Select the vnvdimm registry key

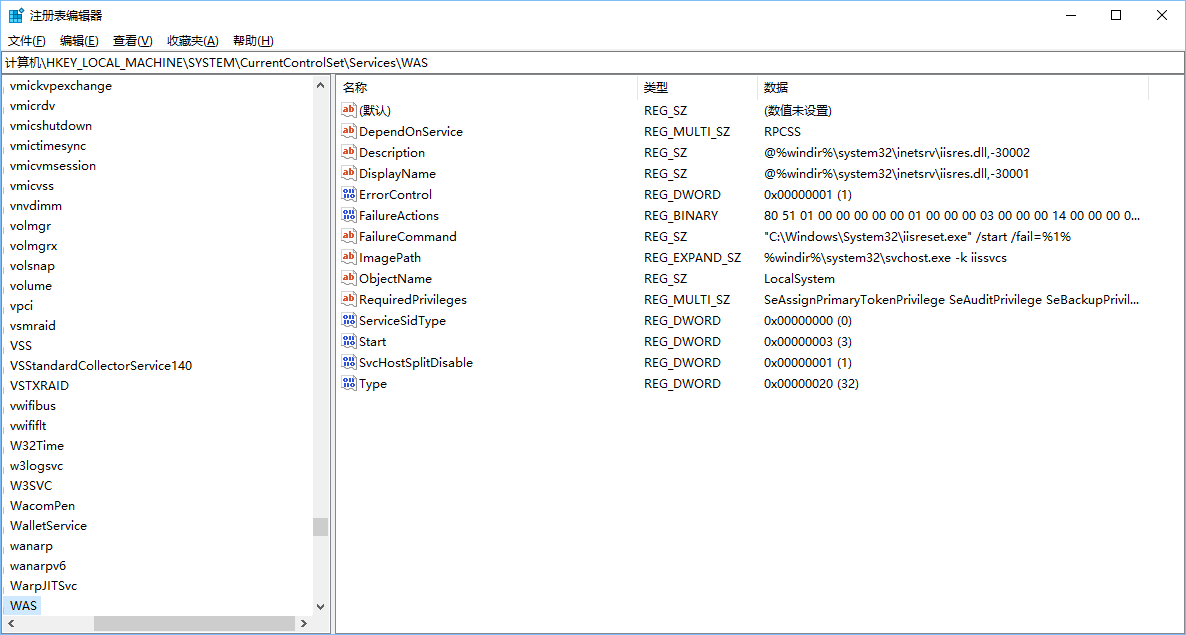pos(36,206)
